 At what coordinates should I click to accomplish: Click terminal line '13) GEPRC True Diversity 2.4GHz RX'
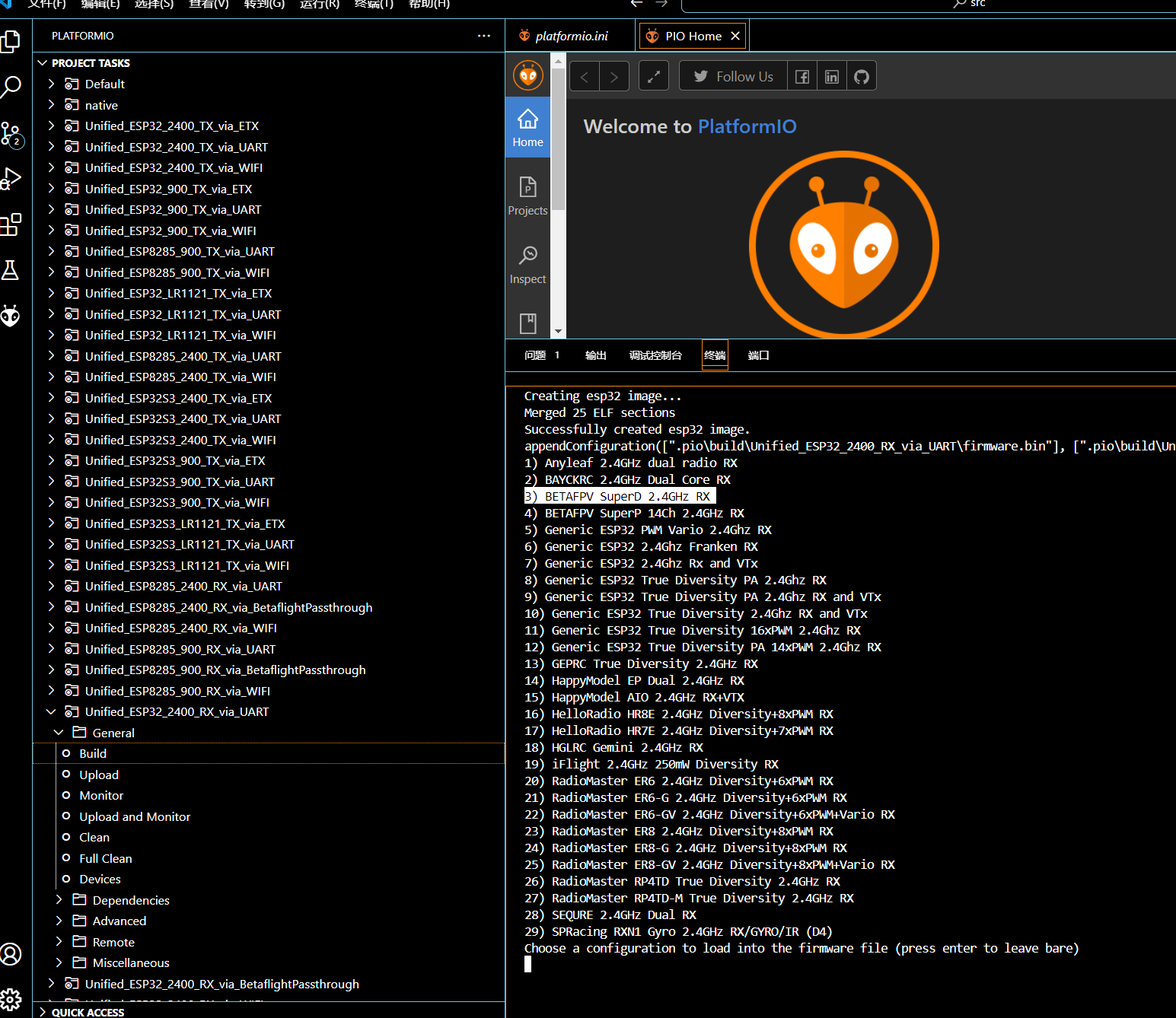(x=641, y=663)
